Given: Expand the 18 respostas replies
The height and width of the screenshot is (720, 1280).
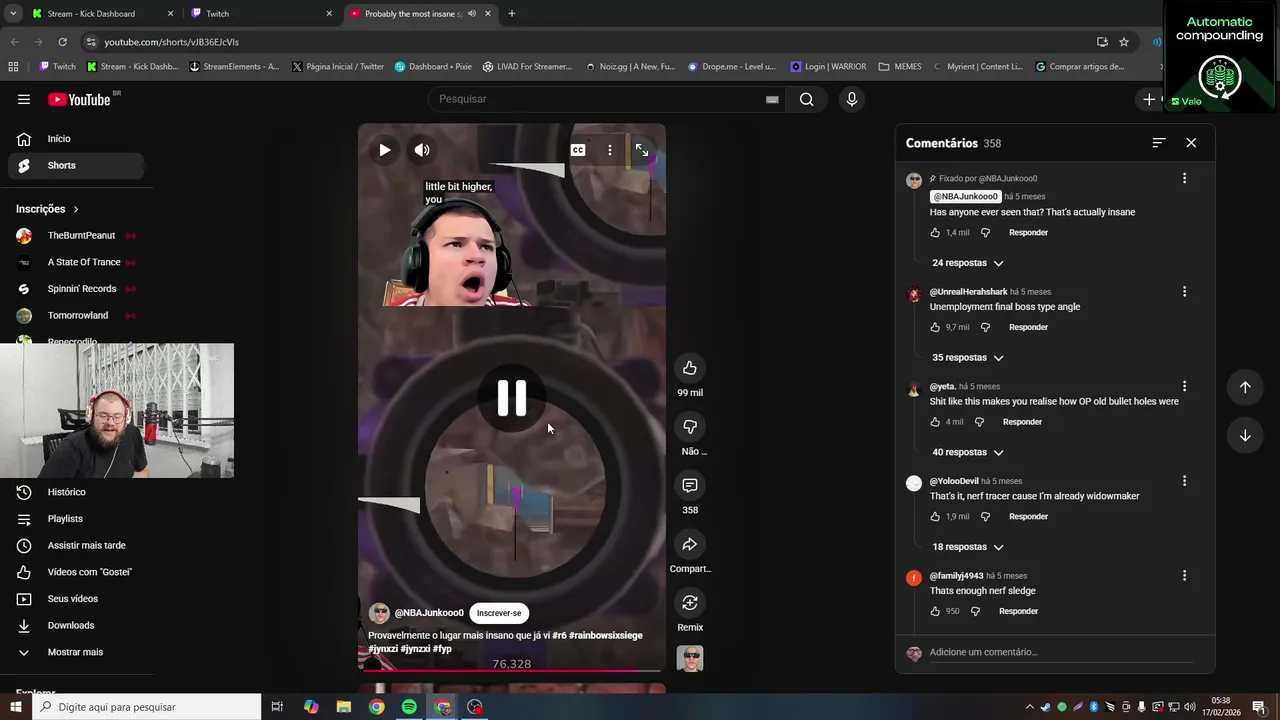Looking at the screenshot, I should pos(968,547).
